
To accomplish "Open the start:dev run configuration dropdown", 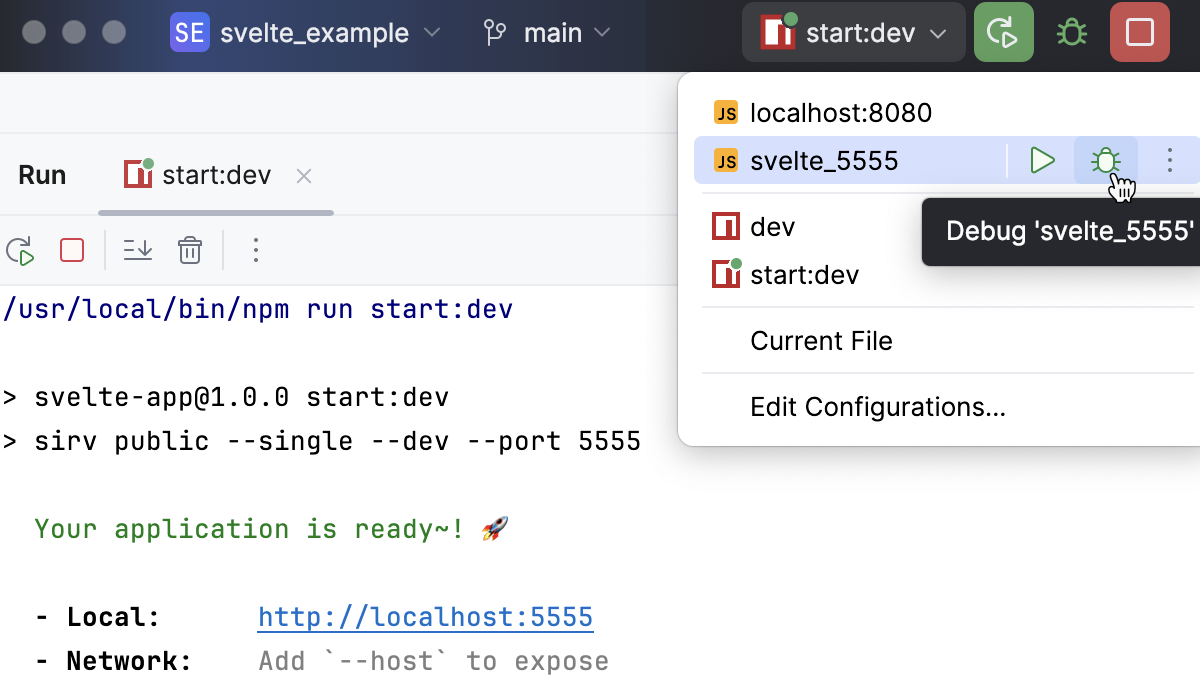I will pos(853,31).
